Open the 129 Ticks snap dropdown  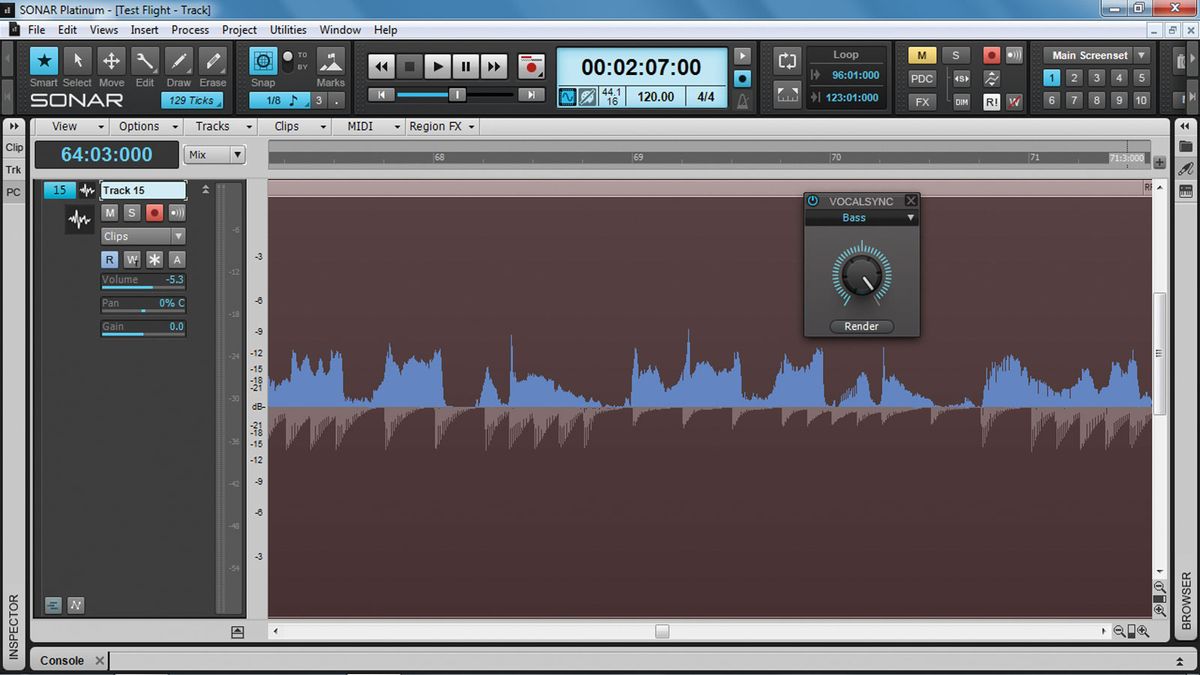tap(192, 100)
